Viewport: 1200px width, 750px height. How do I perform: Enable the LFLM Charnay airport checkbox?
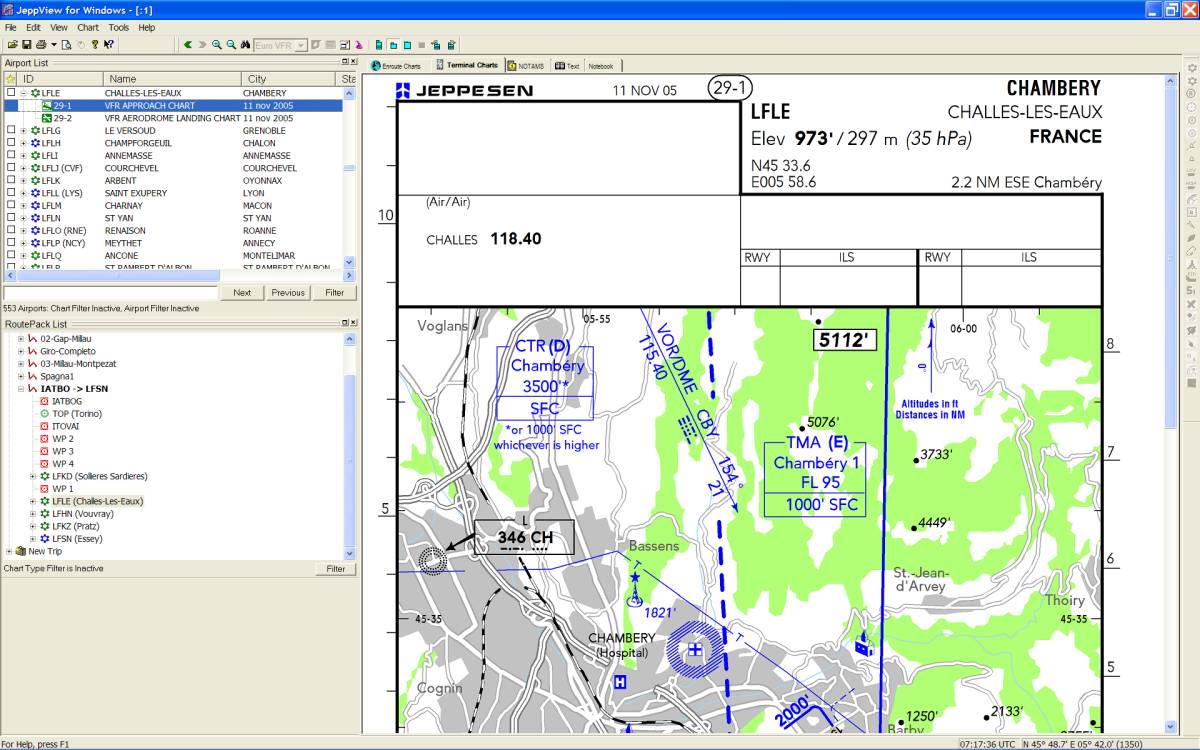11,206
